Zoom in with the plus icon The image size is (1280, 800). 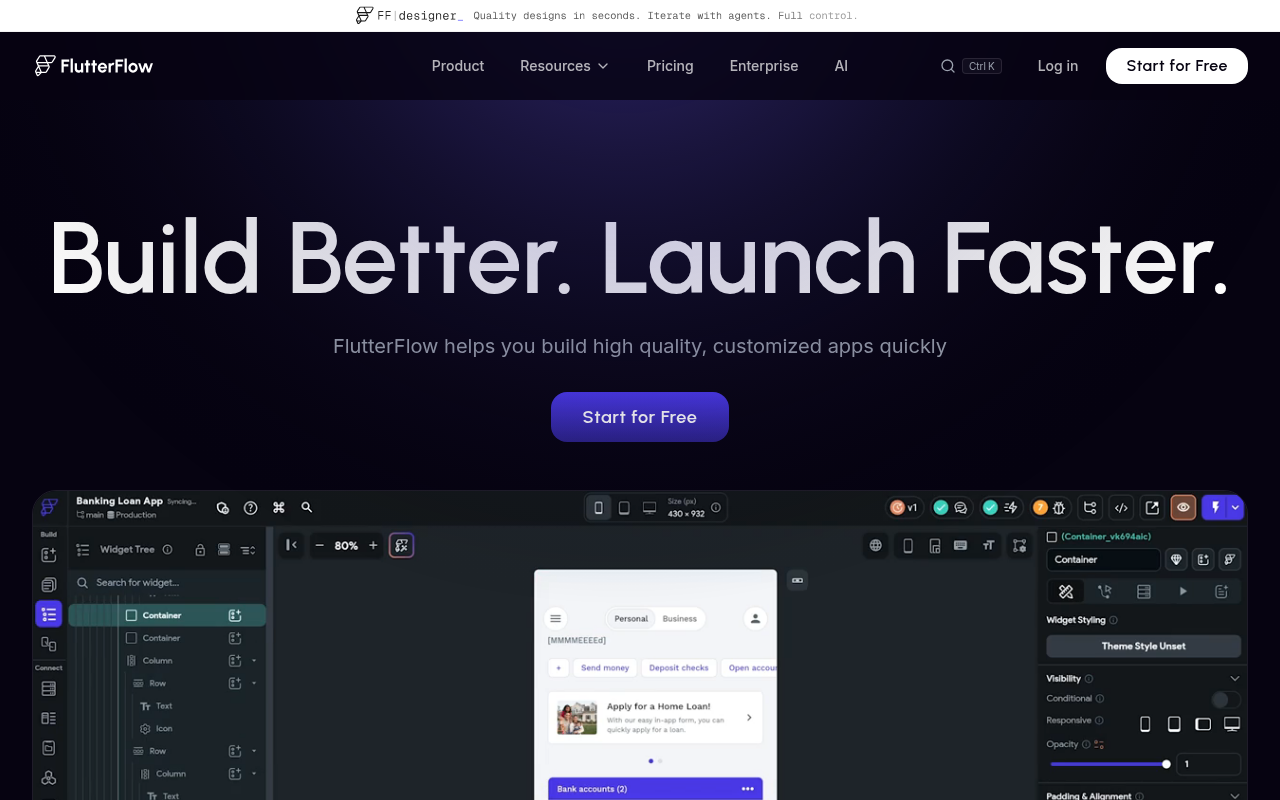(x=373, y=545)
